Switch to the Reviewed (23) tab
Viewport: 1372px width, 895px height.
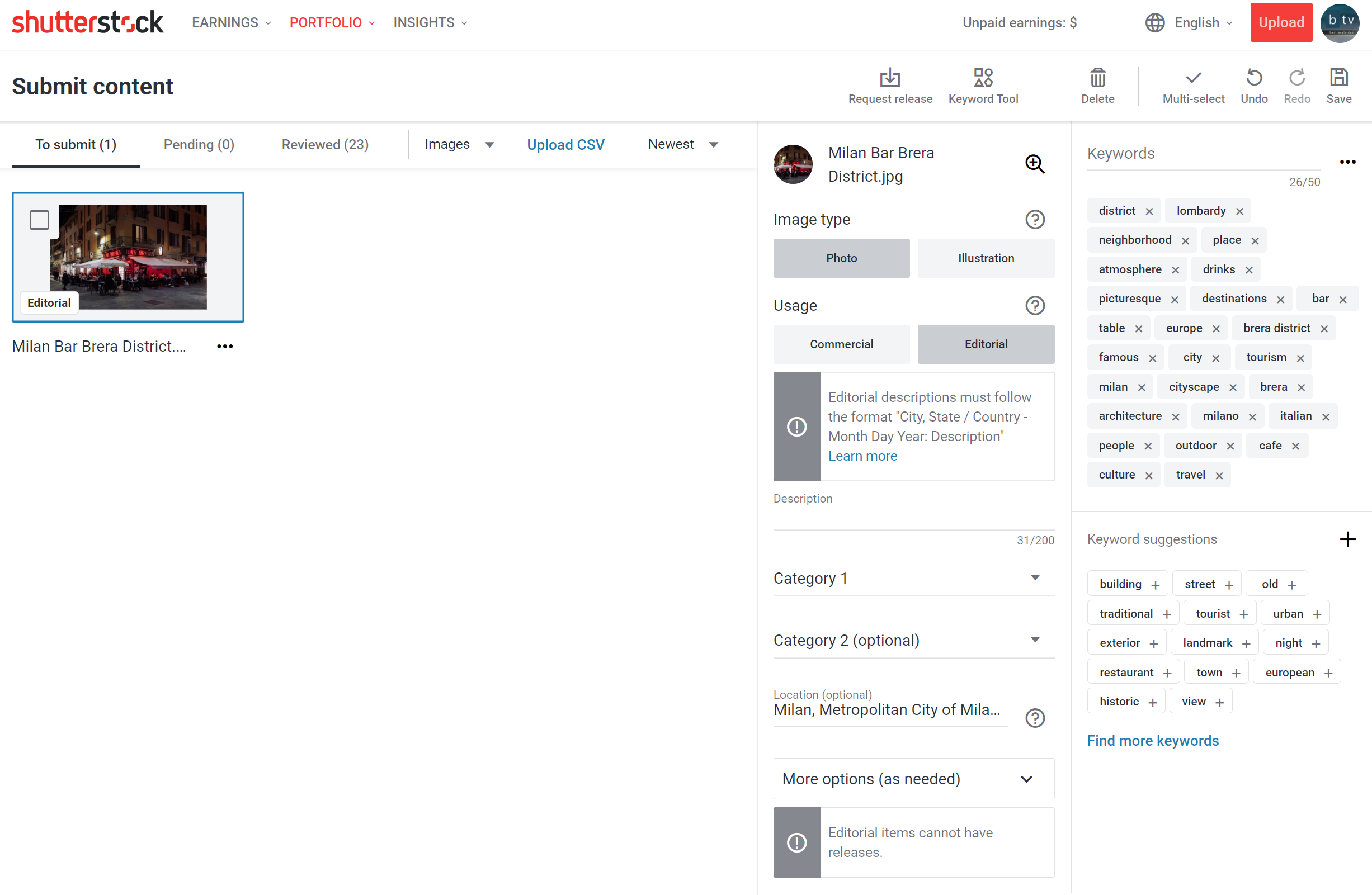324,144
